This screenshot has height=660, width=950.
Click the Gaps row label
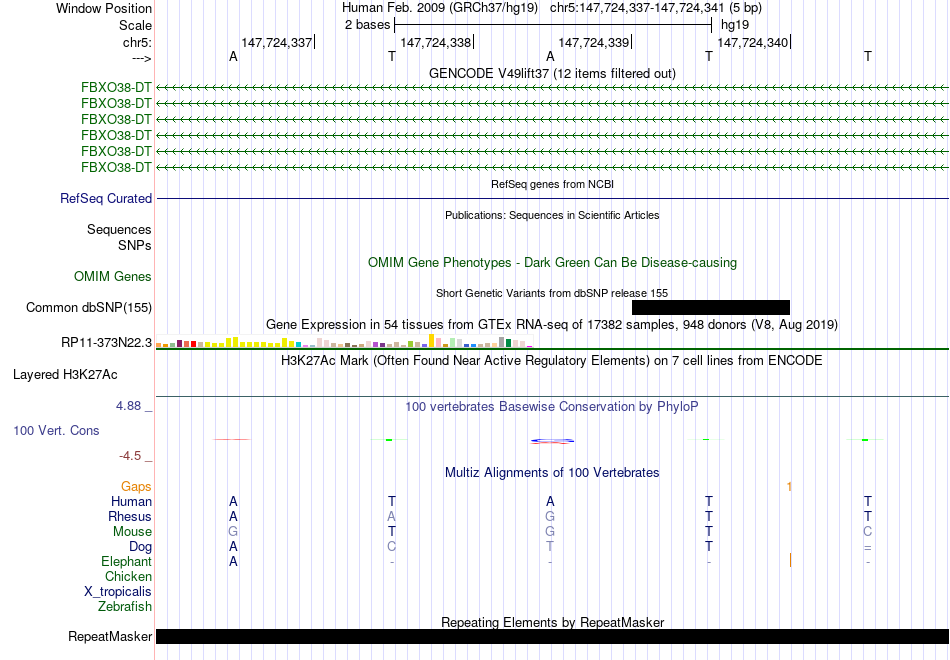point(136,487)
